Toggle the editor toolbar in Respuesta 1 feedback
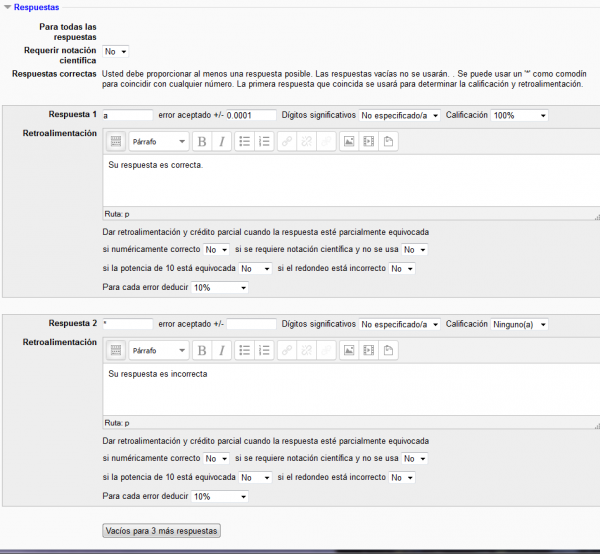The height and width of the screenshot is (554, 600). click(x=115, y=141)
